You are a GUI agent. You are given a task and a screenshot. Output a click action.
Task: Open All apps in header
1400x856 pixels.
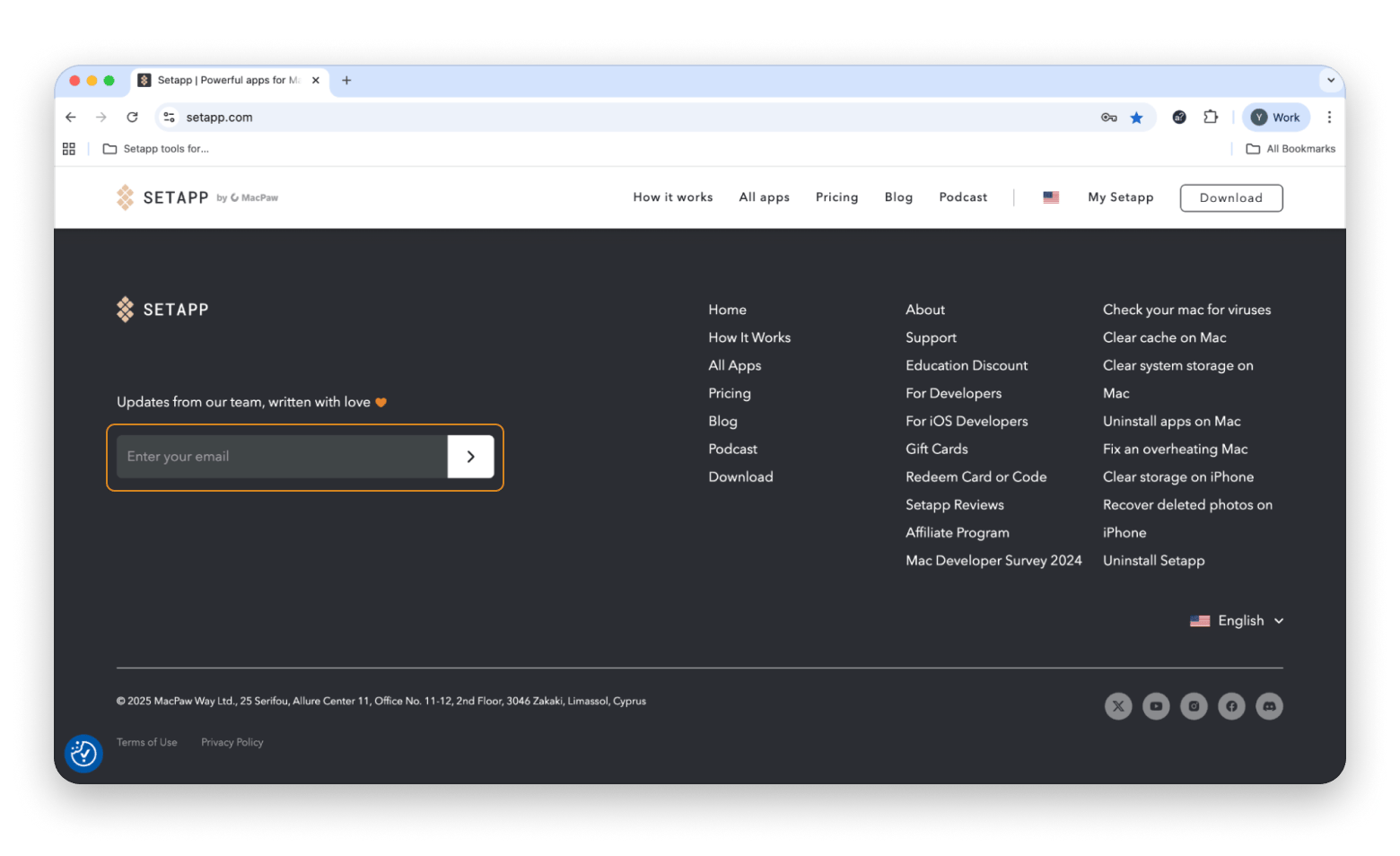pyautogui.click(x=765, y=197)
